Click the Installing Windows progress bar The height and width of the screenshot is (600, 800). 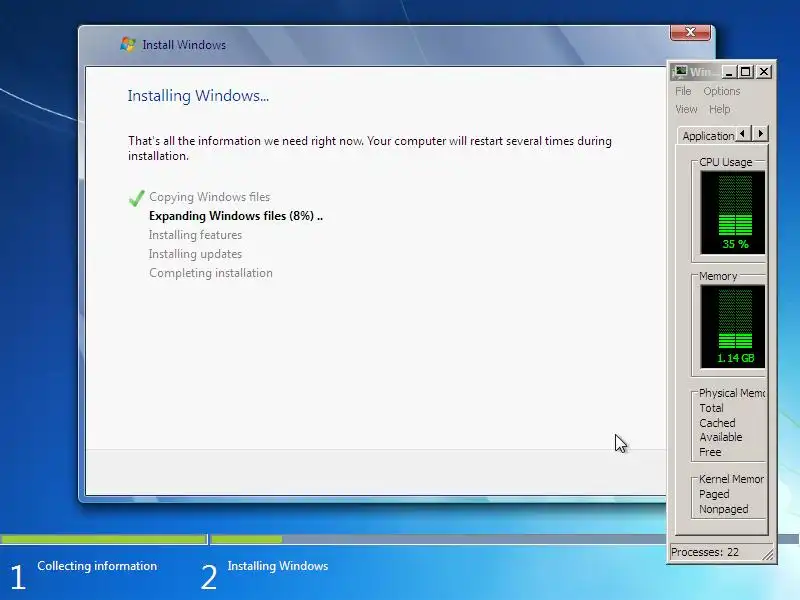pyautogui.click(x=439, y=539)
